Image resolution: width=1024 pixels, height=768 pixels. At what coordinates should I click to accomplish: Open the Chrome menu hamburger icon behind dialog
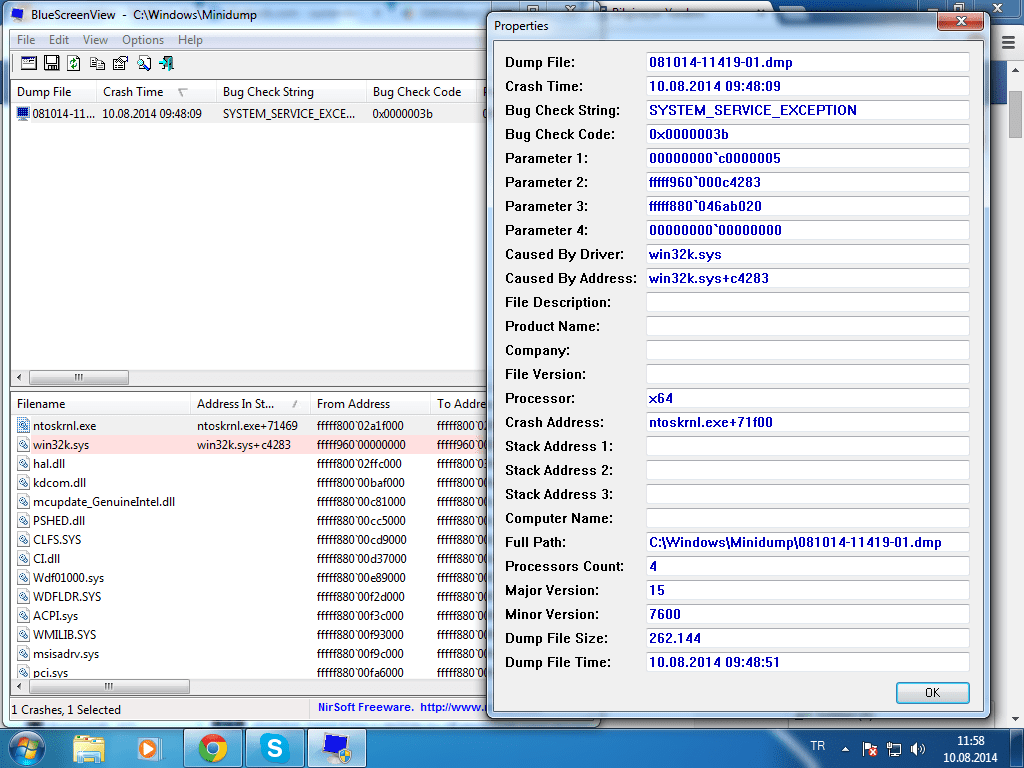[1008, 43]
